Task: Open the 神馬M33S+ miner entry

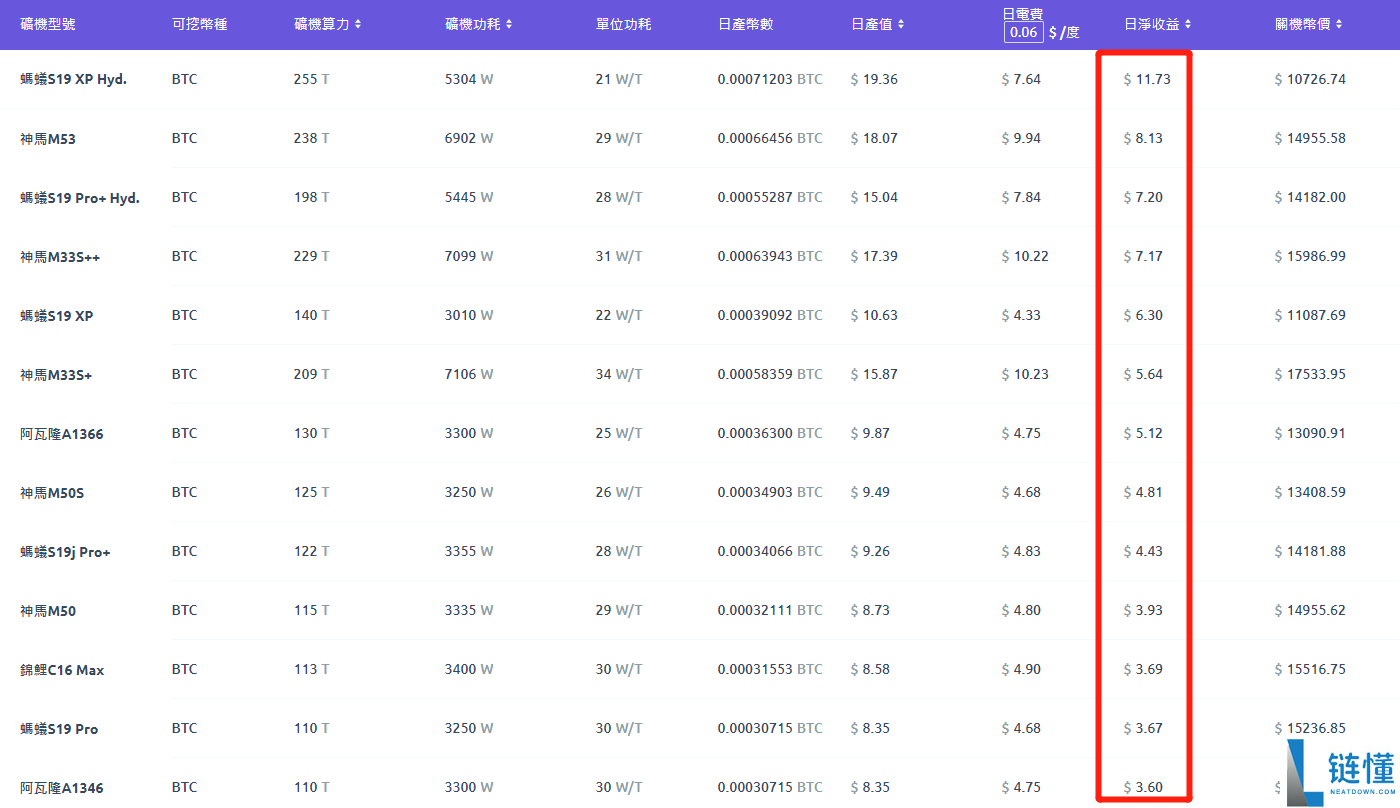Action: [56, 375]
